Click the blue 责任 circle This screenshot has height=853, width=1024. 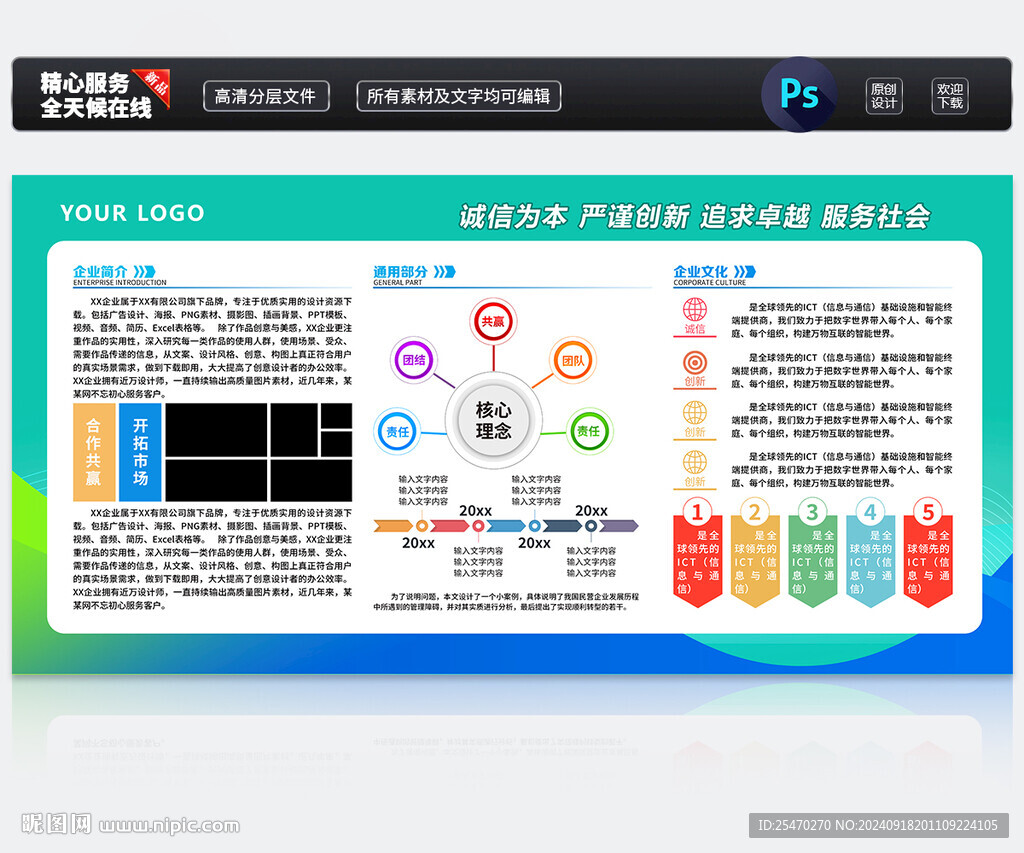click(x=398, y=431)
